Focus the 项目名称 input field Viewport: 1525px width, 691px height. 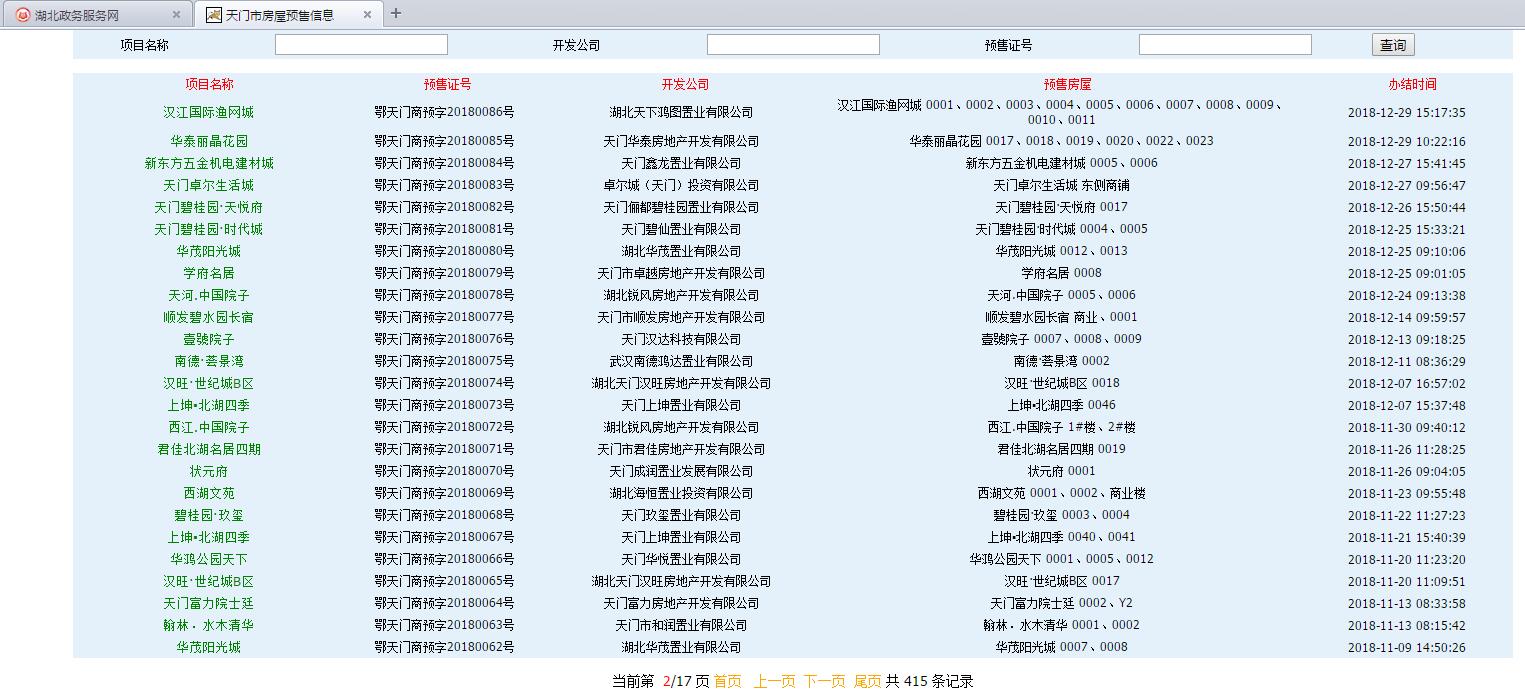coord(361,45)
